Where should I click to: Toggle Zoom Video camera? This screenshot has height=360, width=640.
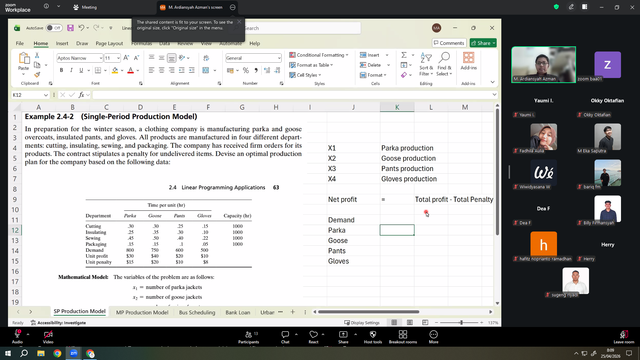(48, 337)
